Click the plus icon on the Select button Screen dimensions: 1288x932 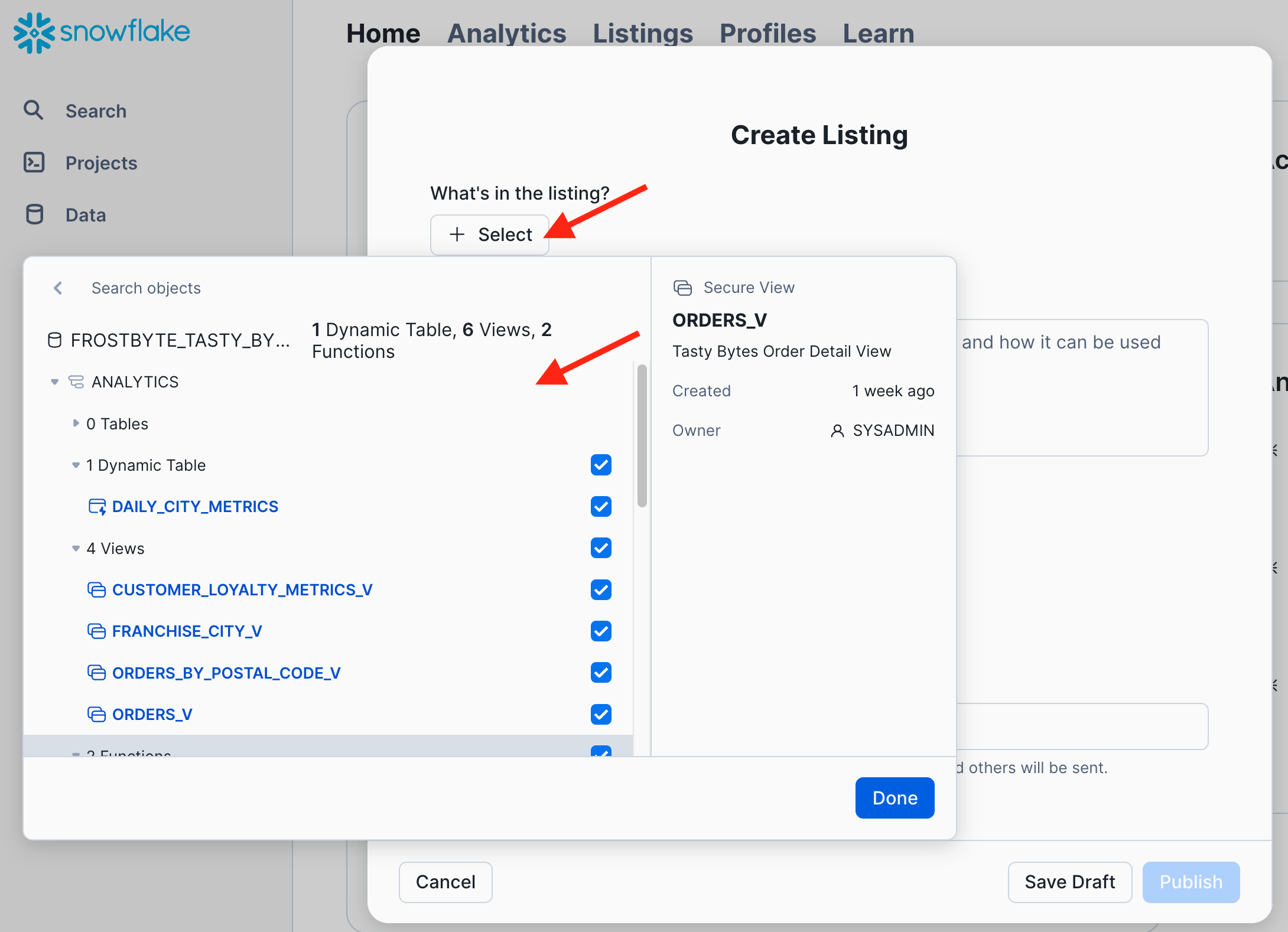(457, 234)
